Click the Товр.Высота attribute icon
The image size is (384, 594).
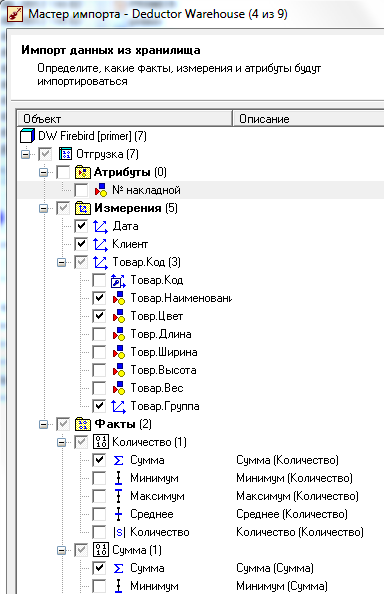click(x=119, y=370)
